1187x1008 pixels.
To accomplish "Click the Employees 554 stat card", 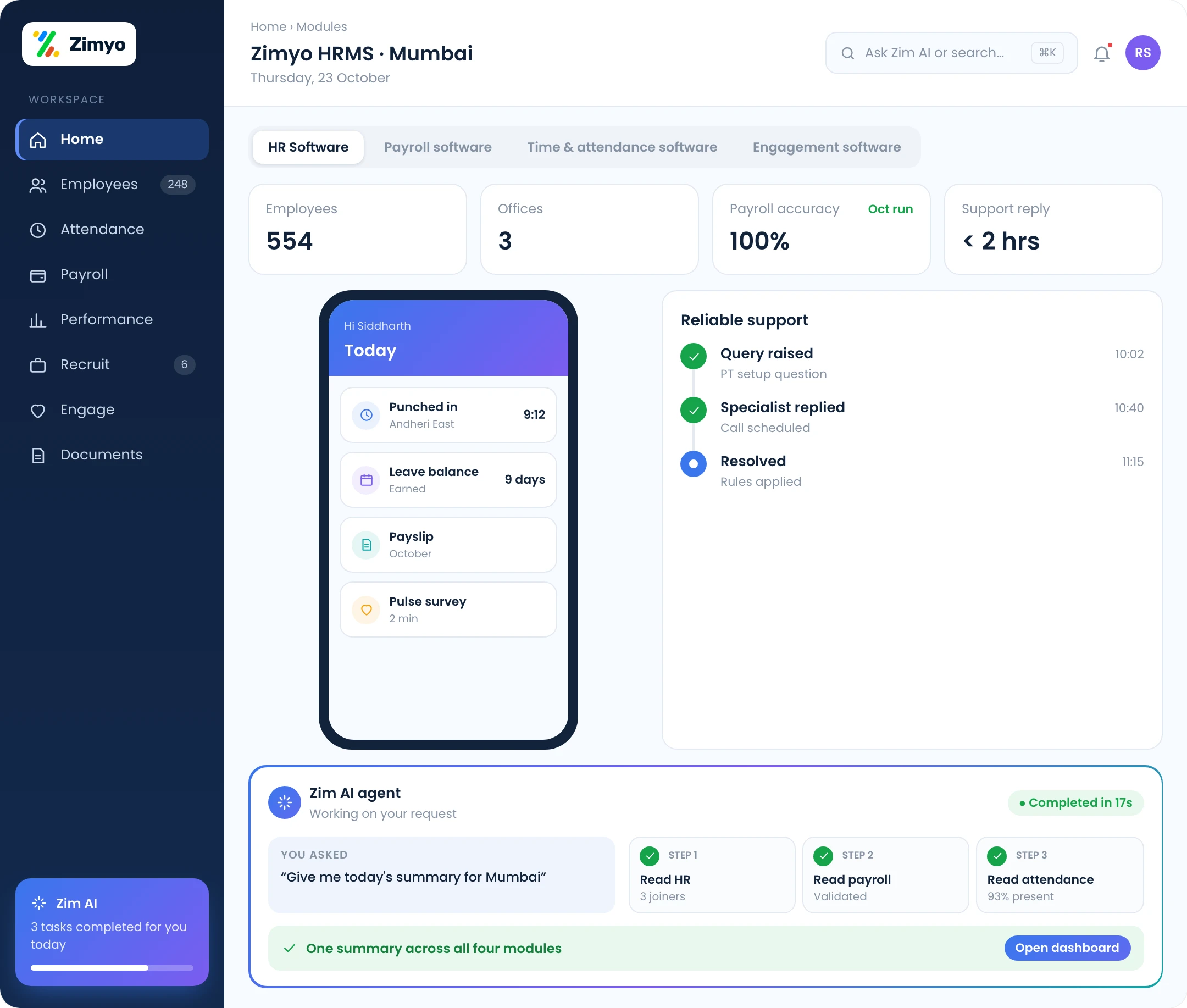I will point(358,229).
